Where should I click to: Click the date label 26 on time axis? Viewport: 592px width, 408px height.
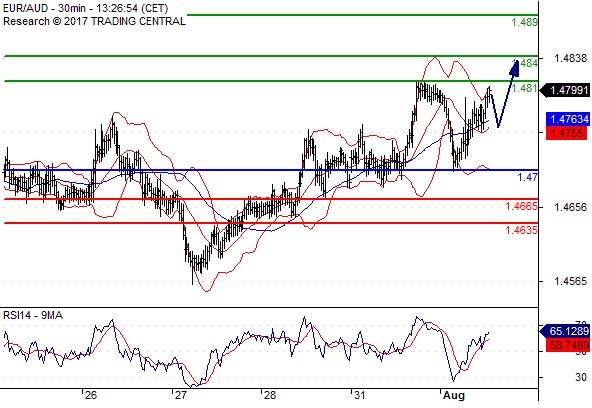[91, 396]
